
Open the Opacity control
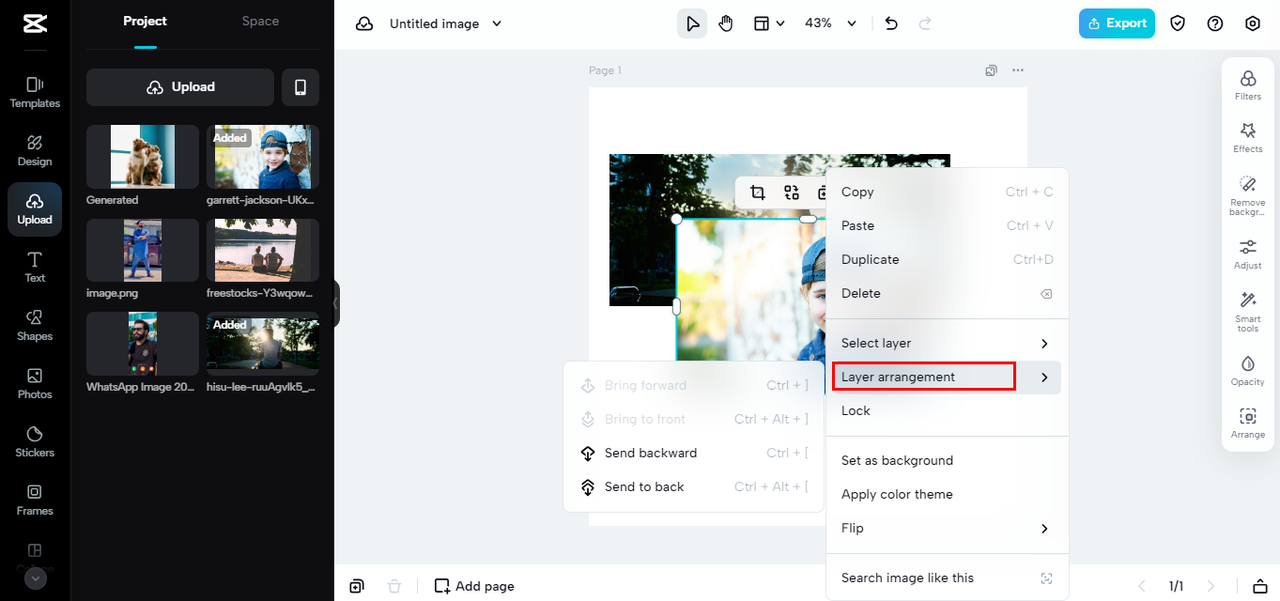(x=1248, y=370)
